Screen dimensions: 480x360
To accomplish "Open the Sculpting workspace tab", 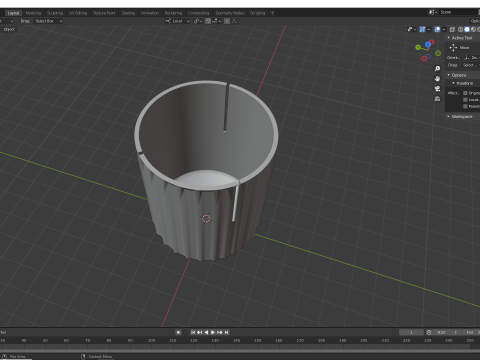I will click(x=55, y=13).
